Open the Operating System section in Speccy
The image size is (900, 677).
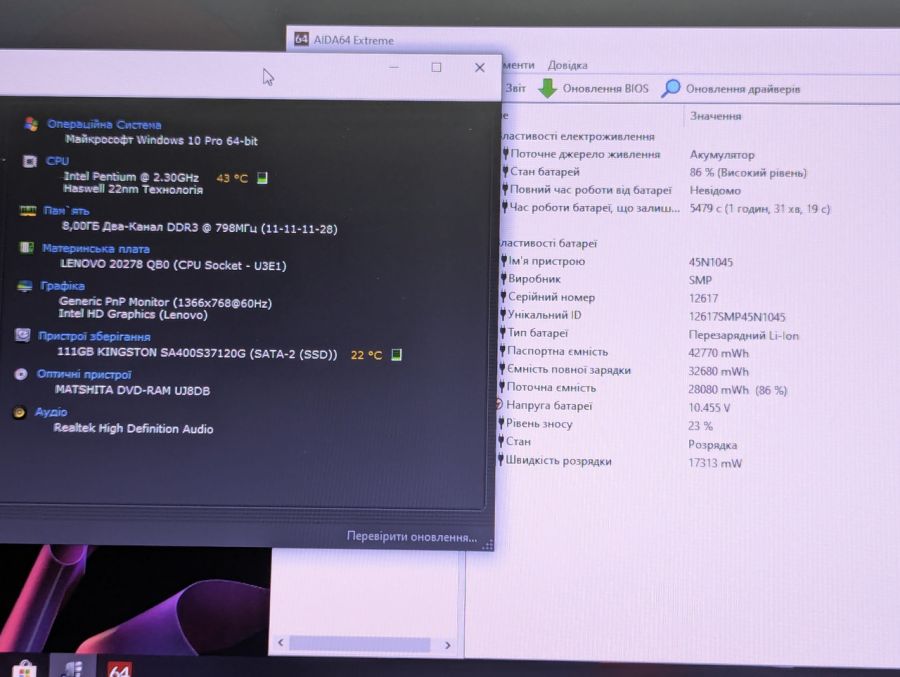pyautogui.click(x=104, y=124)
